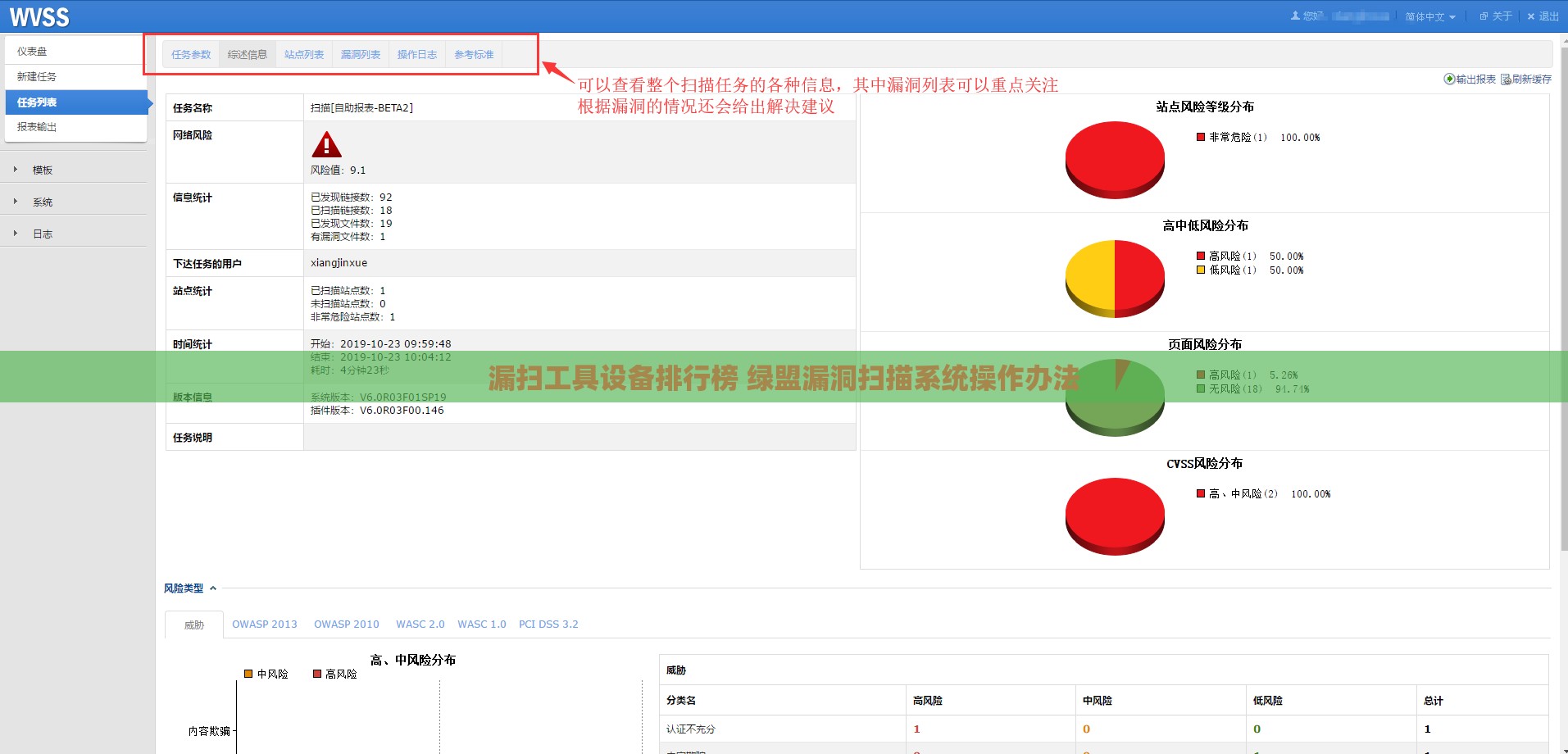Screen dimensions: 1568x754
Task: Click task name 扫描[自助报表-BETA2]
Action: (361, 108)
